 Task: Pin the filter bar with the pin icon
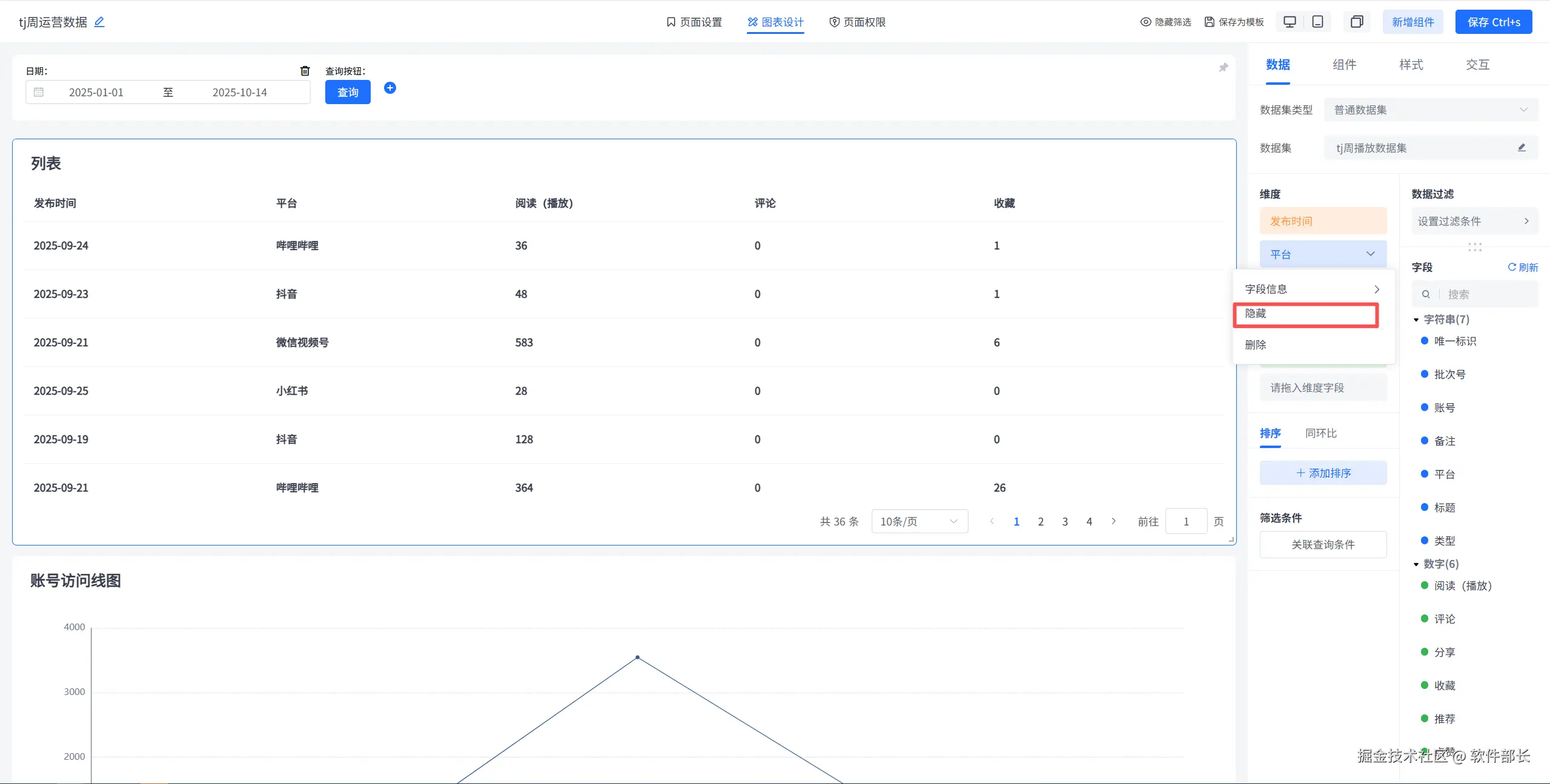1223,67
